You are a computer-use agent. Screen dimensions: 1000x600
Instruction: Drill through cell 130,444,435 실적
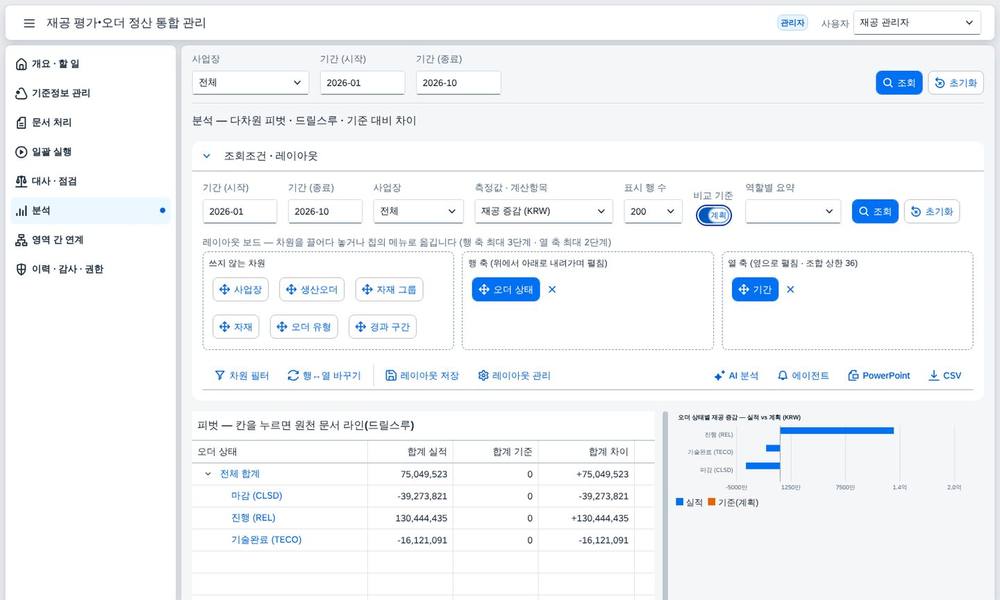click(410, 518)
